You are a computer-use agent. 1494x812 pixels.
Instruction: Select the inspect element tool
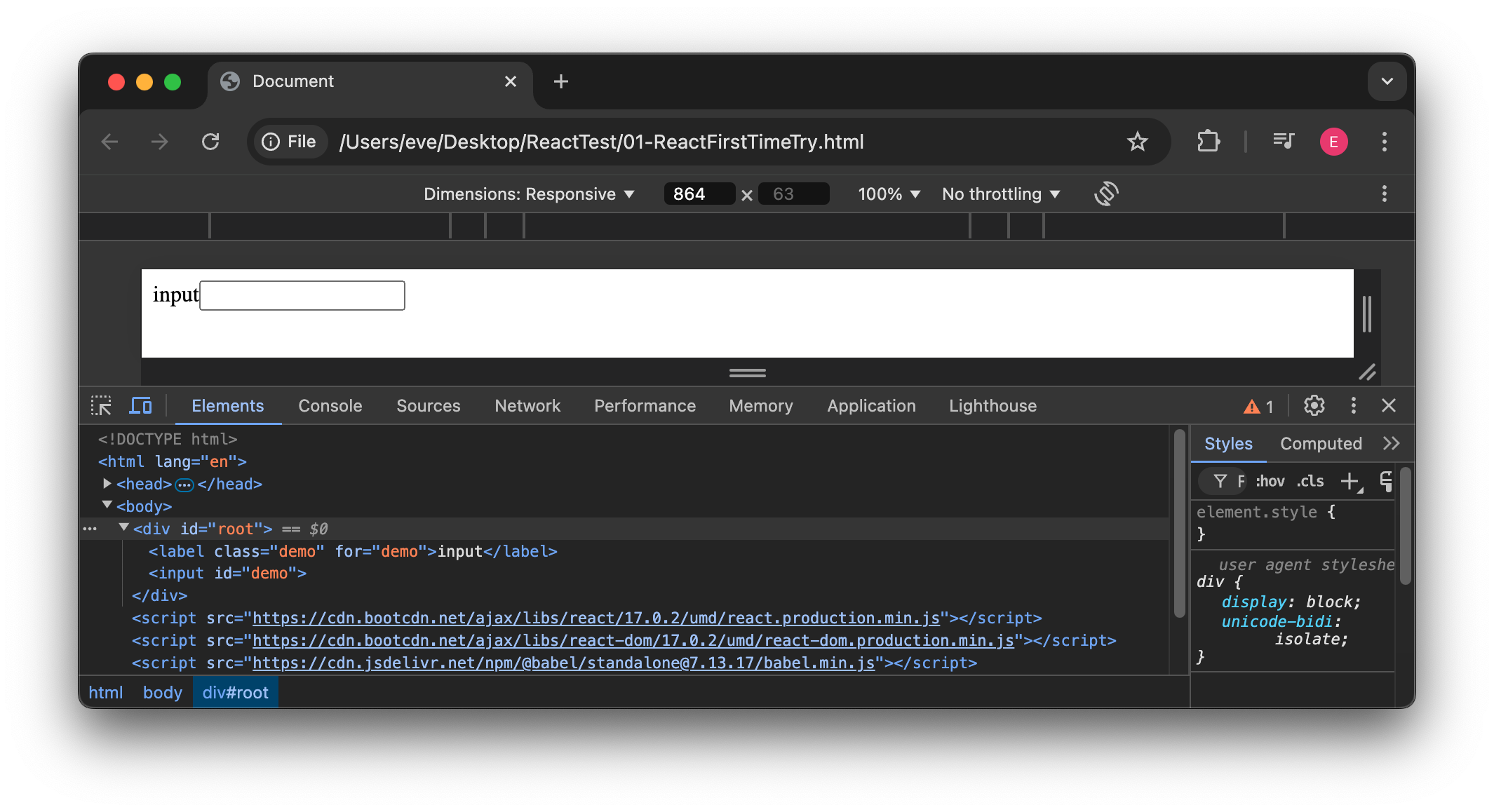pyautogui.click(x=101, y=405)
